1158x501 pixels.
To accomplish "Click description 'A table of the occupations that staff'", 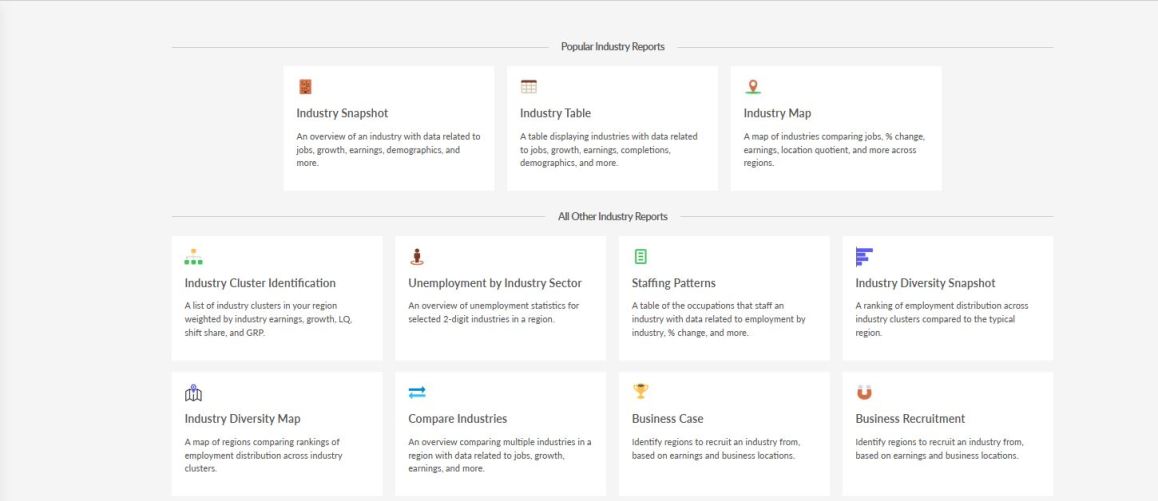I will (x=719, y=319).
